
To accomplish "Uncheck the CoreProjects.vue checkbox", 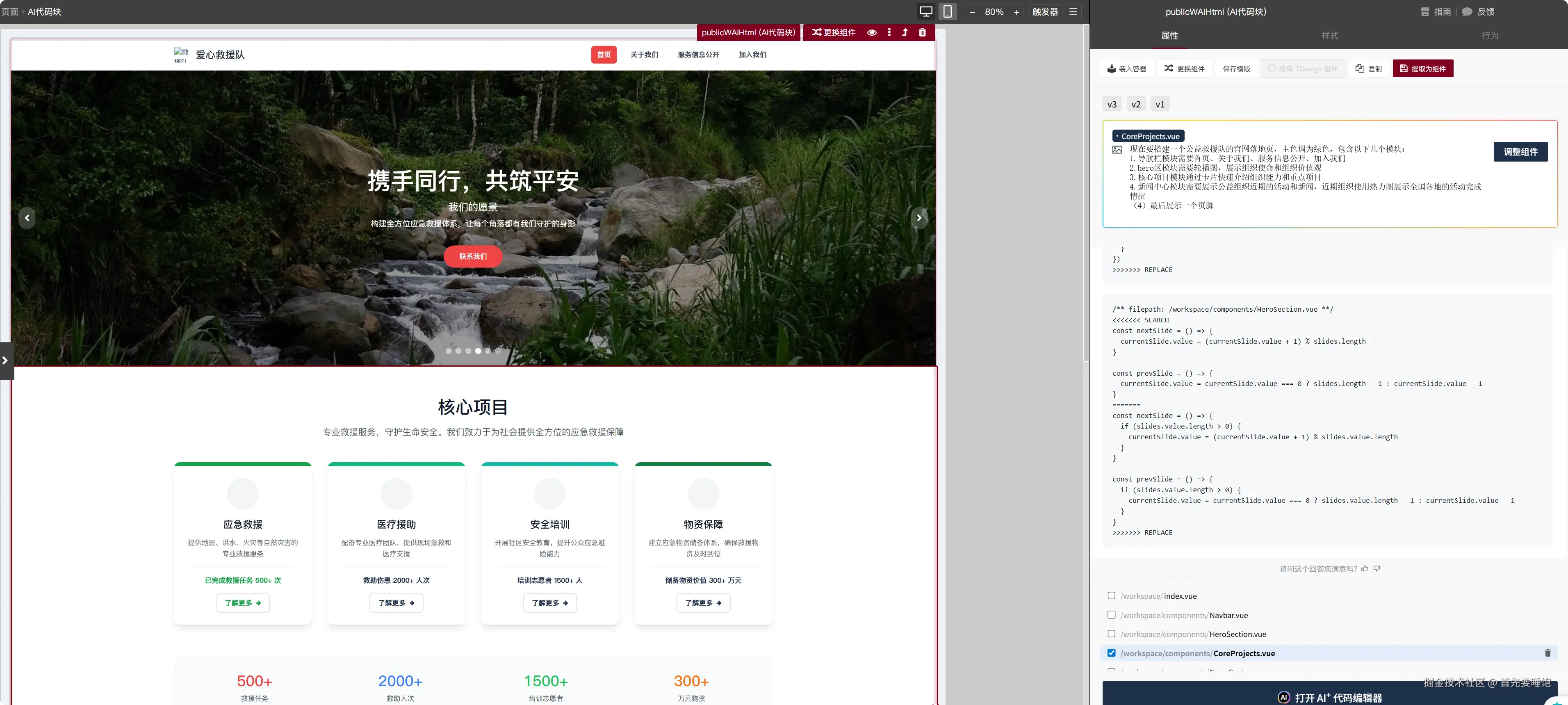I will click(1112, 653).
